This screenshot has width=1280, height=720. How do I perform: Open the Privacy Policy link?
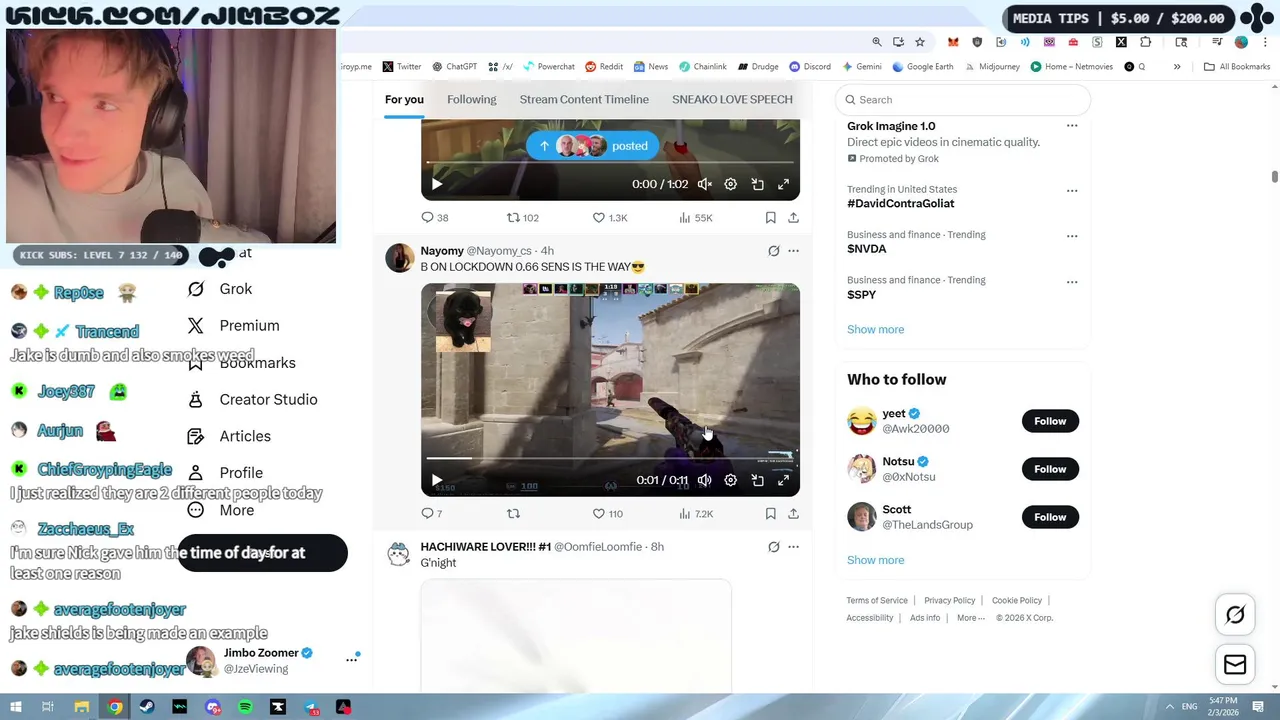point(949,600)
